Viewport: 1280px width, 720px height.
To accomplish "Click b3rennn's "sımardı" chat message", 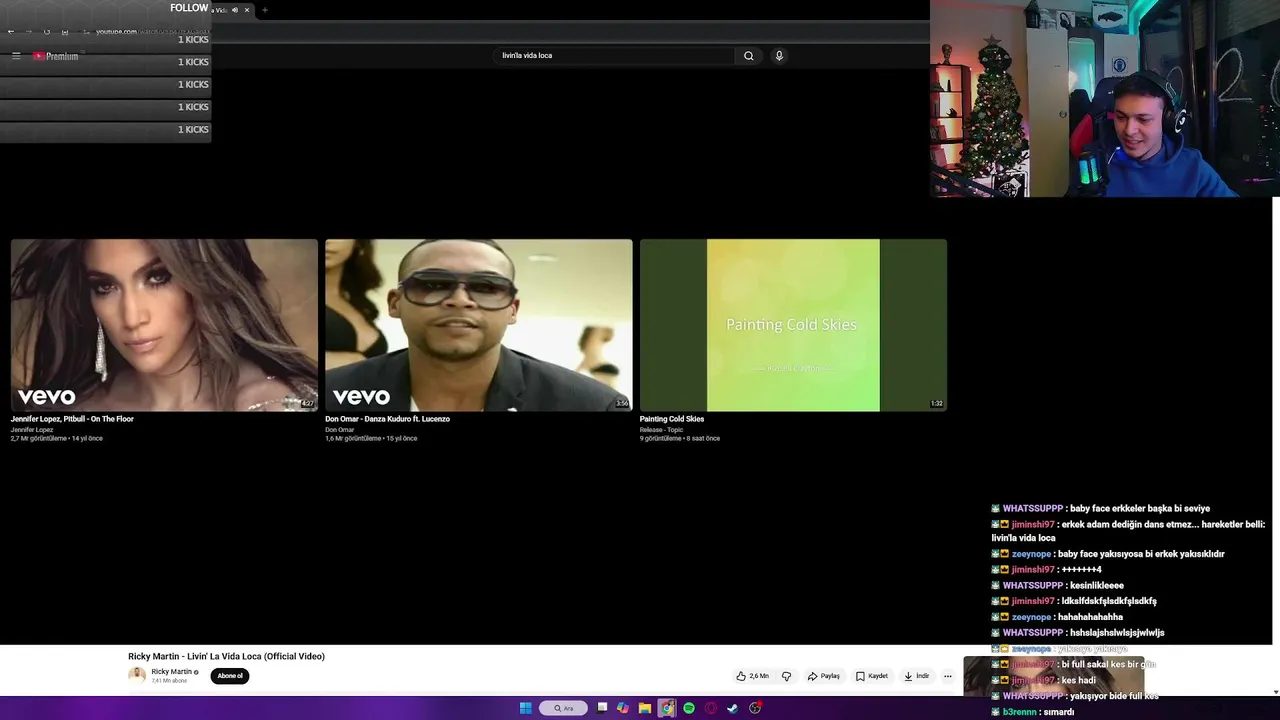I will (x=1033, y=712).
